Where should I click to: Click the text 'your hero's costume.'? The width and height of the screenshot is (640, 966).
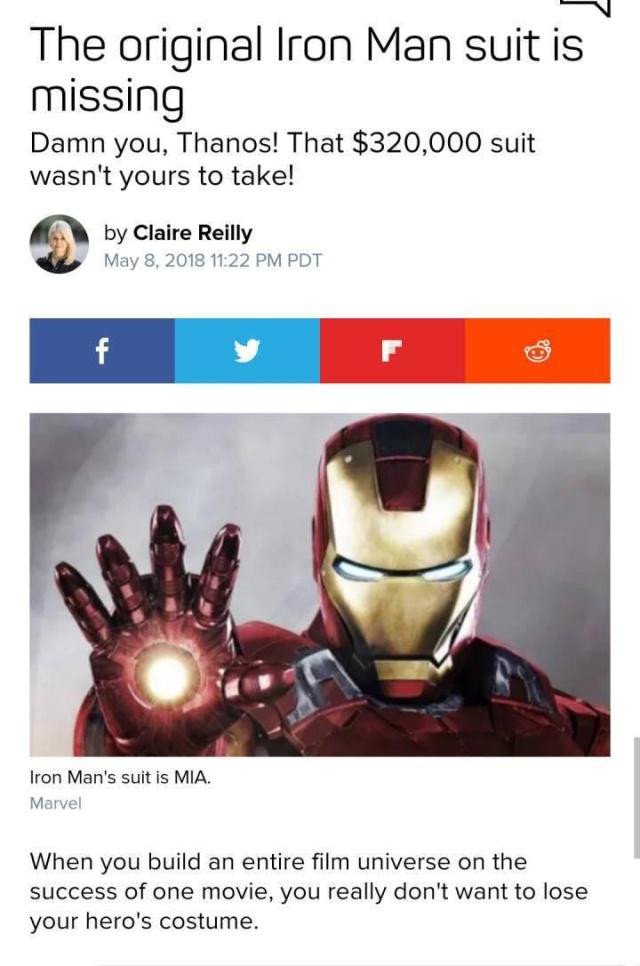point(143,922)
